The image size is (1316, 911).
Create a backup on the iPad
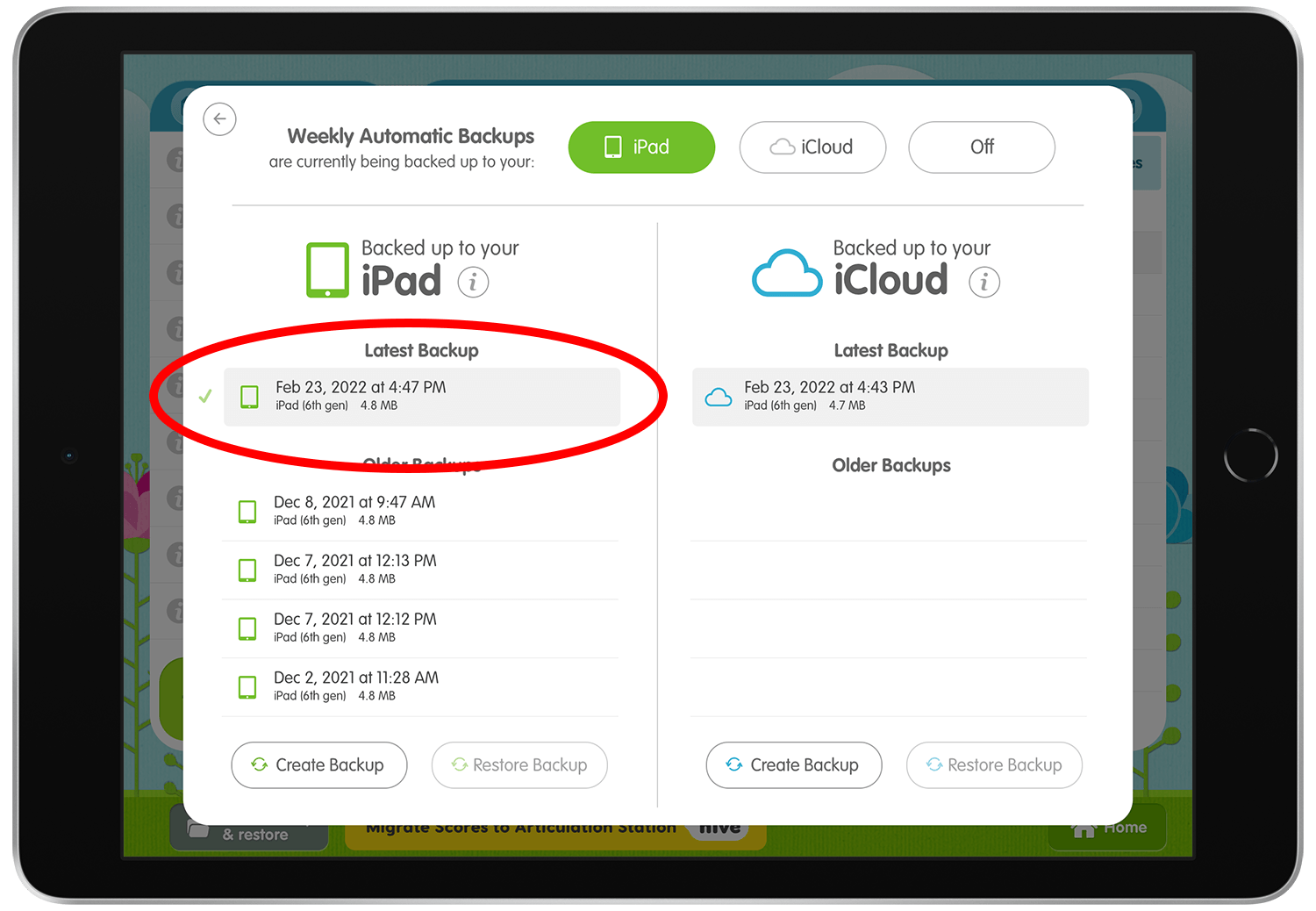pyautogui.click(x=319, y=765)
